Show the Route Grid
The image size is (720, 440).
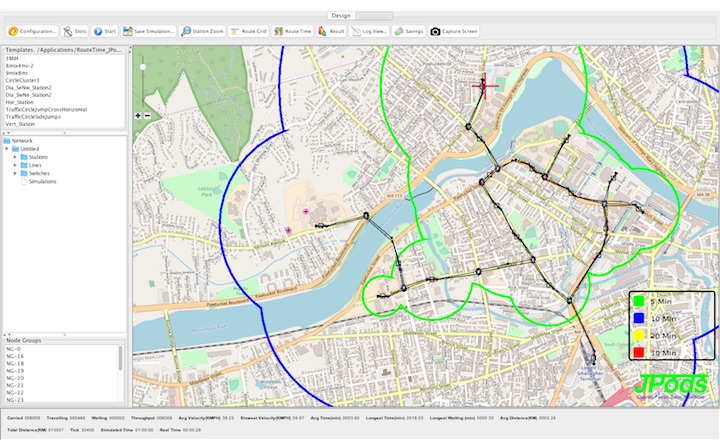pyautogui.click(x=248, y=31)
